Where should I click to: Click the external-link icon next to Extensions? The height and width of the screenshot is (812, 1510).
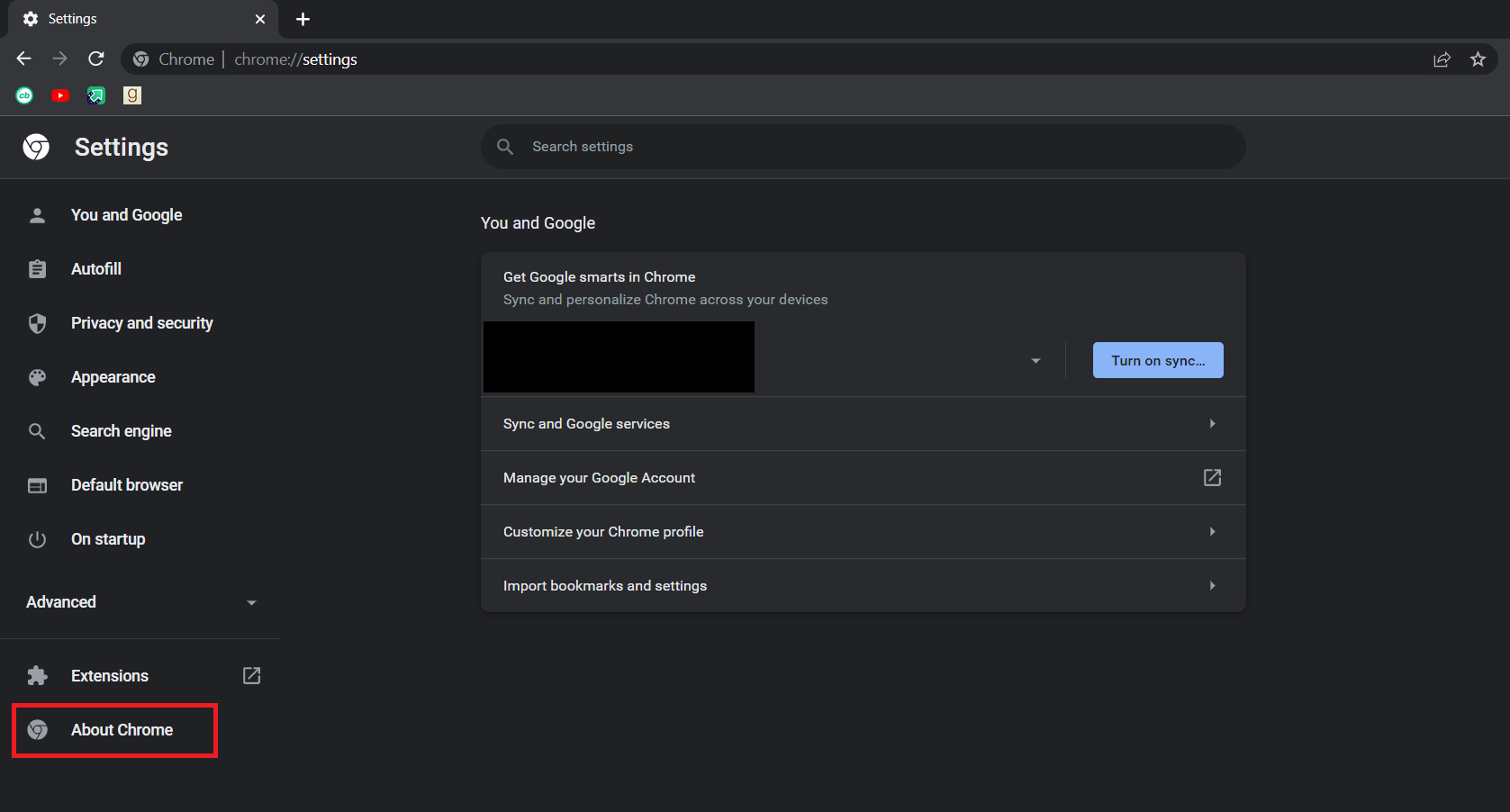pyautogui.click(x=251, y=676)
